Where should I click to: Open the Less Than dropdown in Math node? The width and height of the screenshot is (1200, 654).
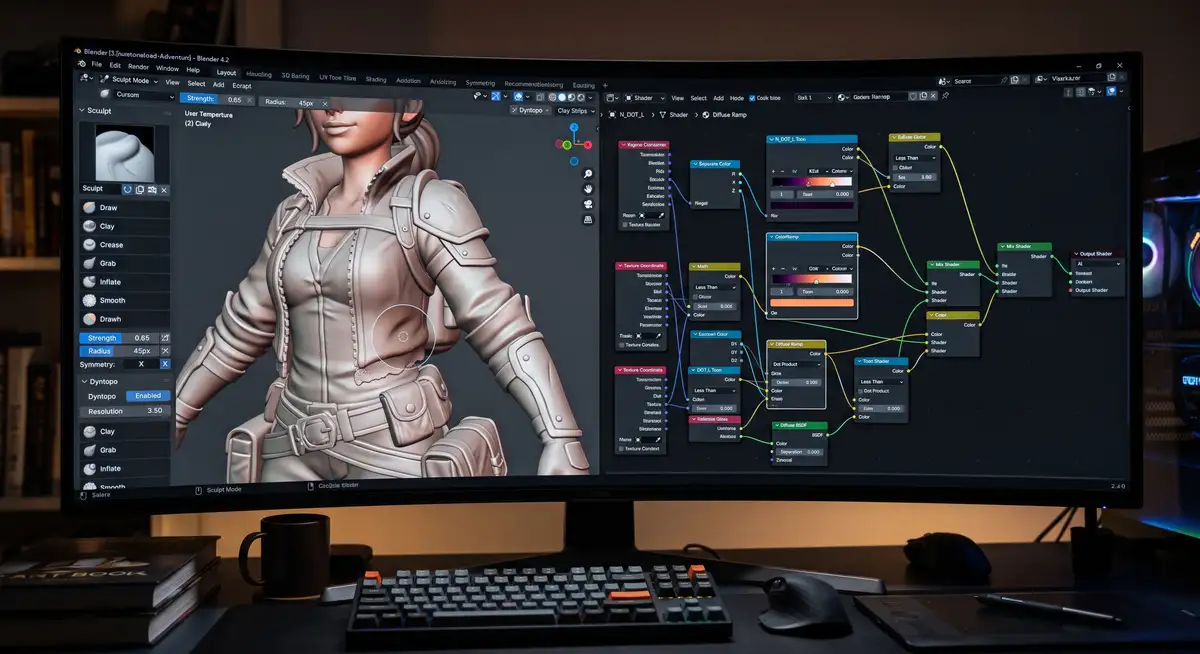[714, 287]
